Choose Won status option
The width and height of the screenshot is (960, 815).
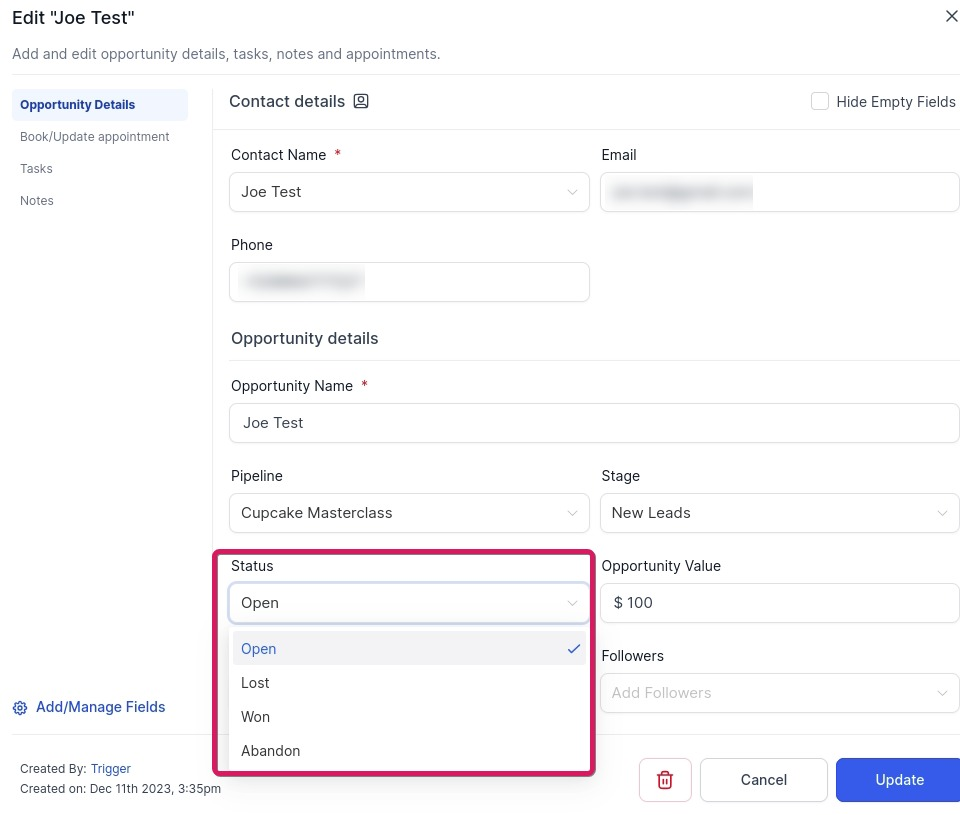point(409,716)
